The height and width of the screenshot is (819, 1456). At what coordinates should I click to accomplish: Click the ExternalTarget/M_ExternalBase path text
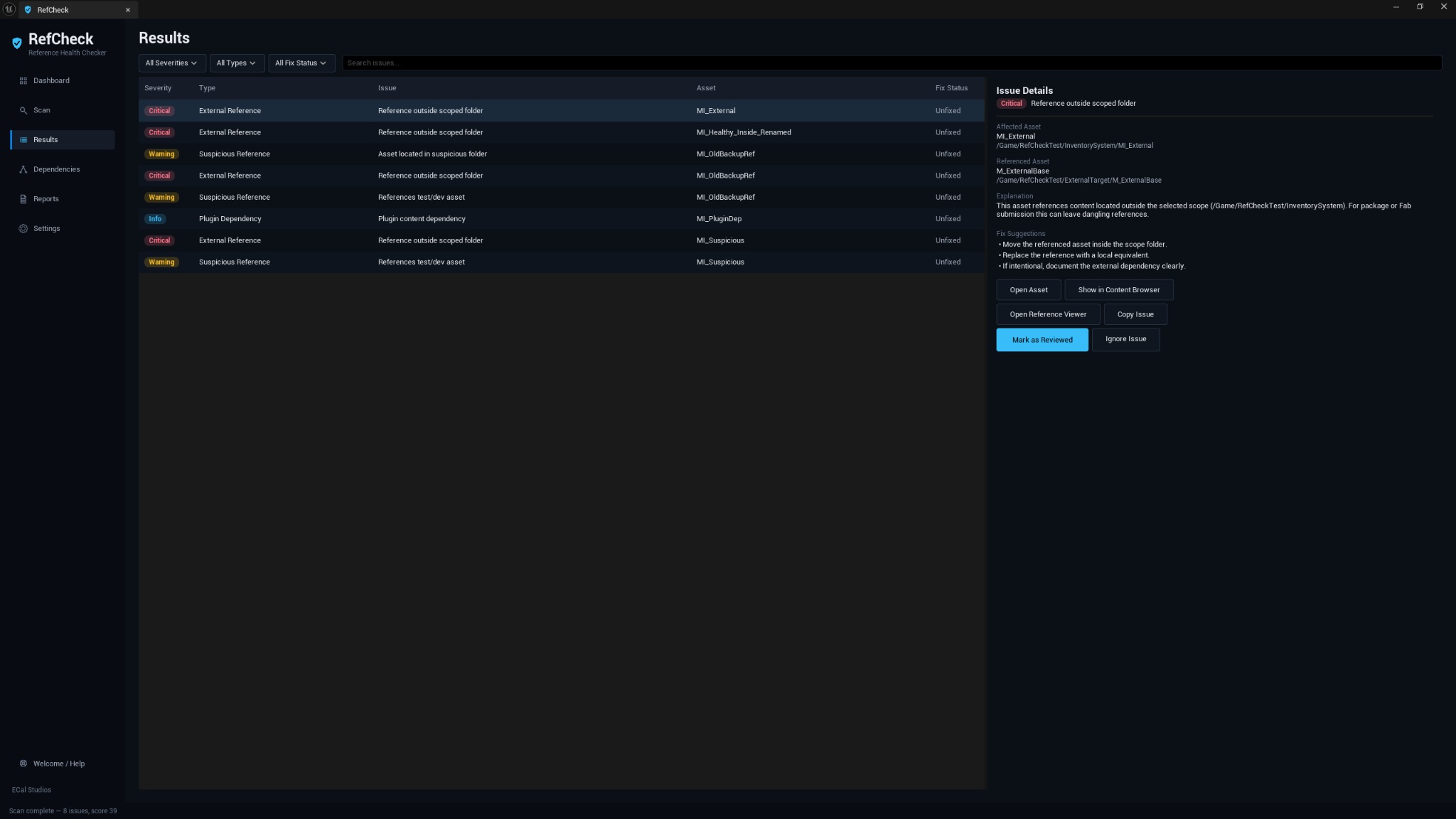click(x=1078, y=181)
